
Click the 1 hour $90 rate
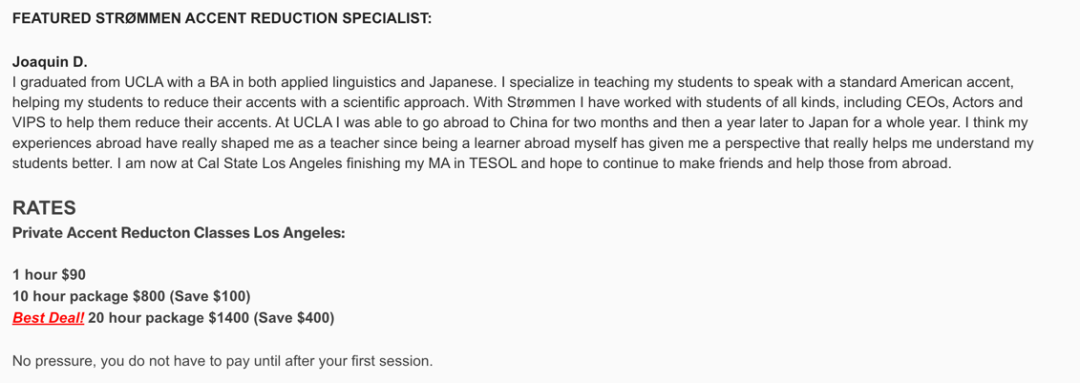click(x=49, y=276)
